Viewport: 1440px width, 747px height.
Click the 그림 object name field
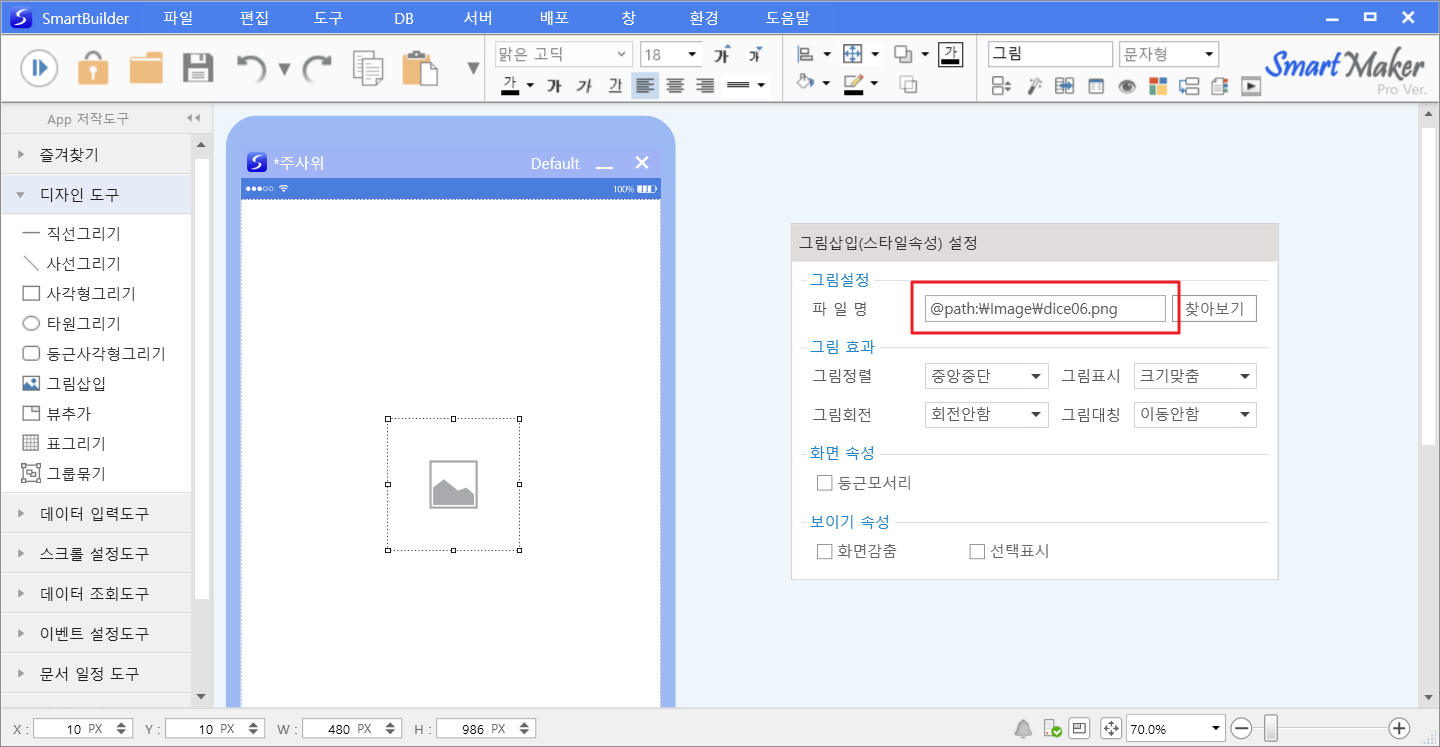1050,54
